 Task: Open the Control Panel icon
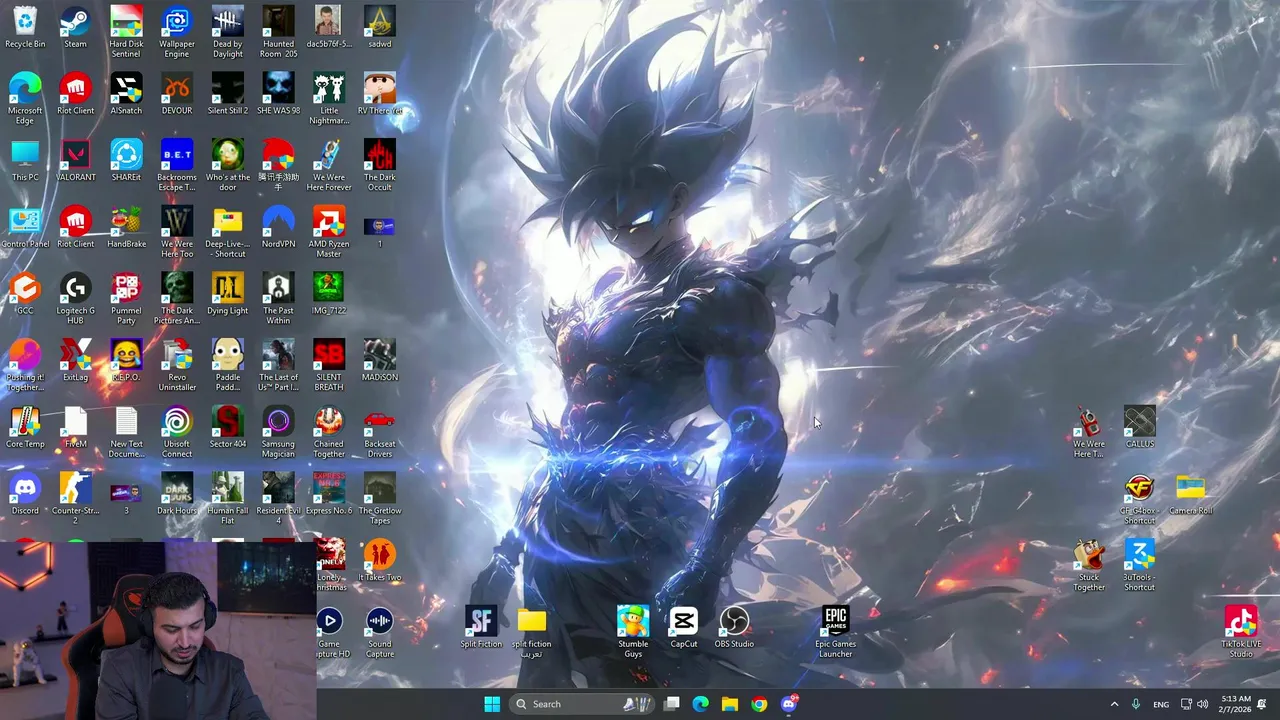point(25,227)
